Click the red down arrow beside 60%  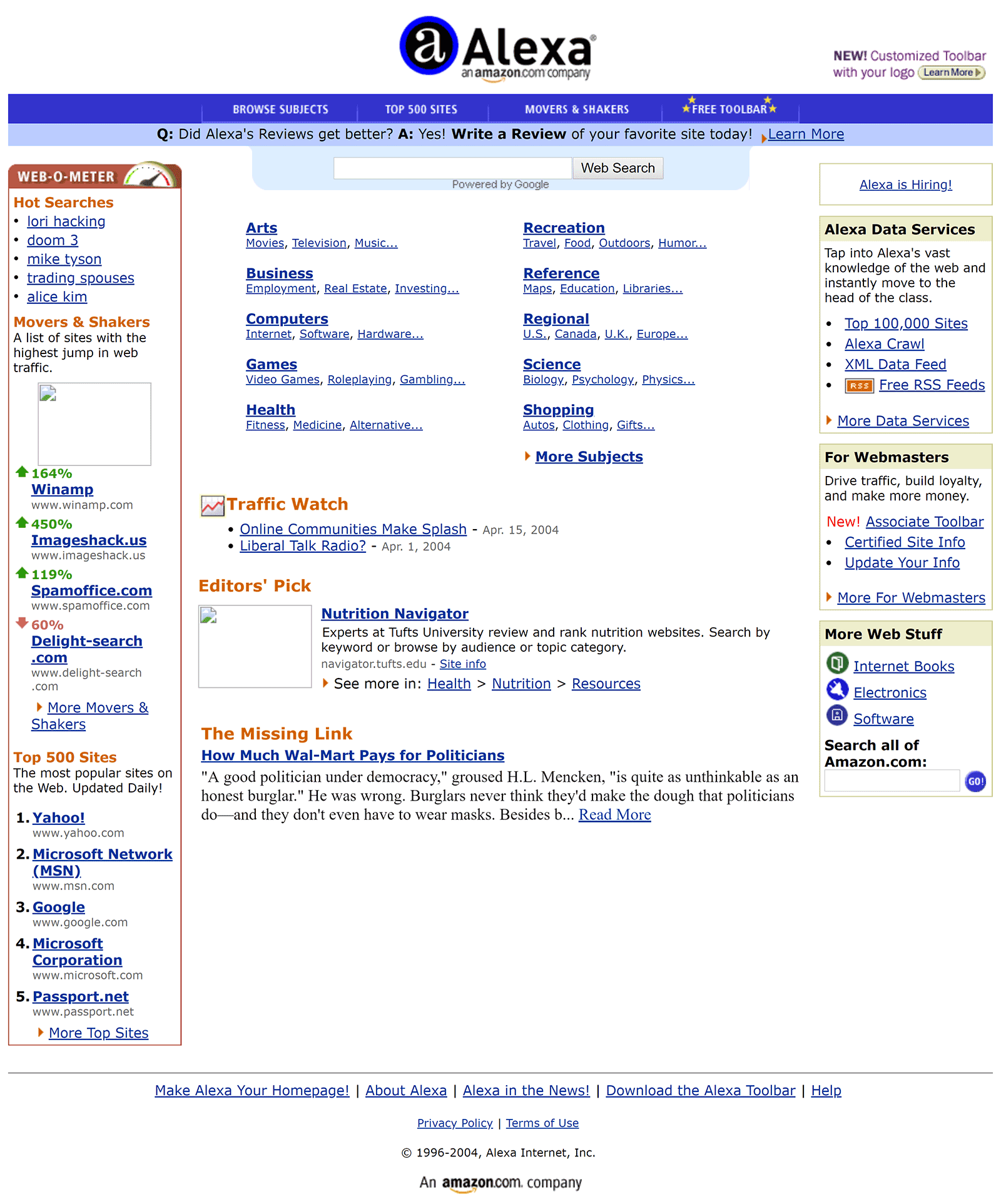(x=22, y=623)
